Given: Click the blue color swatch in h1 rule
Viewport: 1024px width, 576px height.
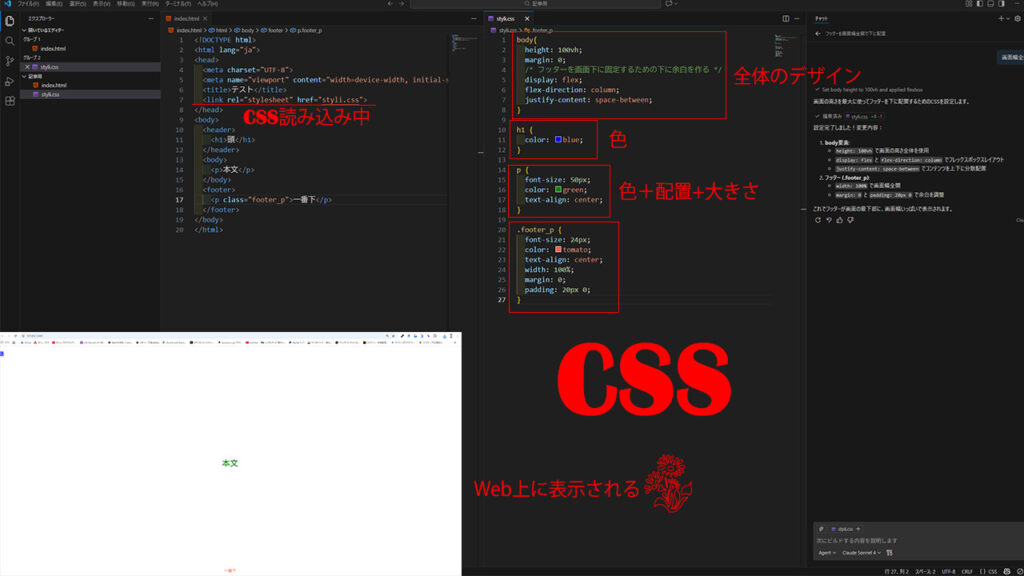Looking at the screenshot, I should click(x=558, y=140).
